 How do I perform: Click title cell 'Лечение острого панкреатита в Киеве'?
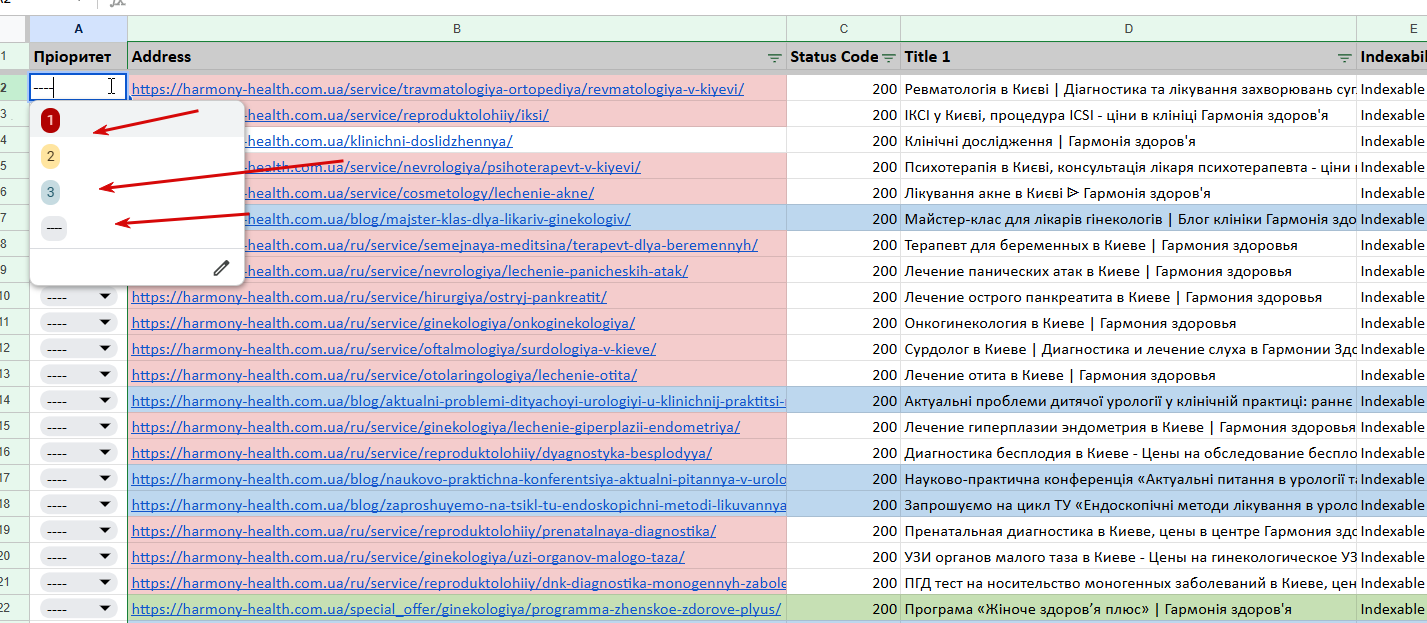(1128, 297)
